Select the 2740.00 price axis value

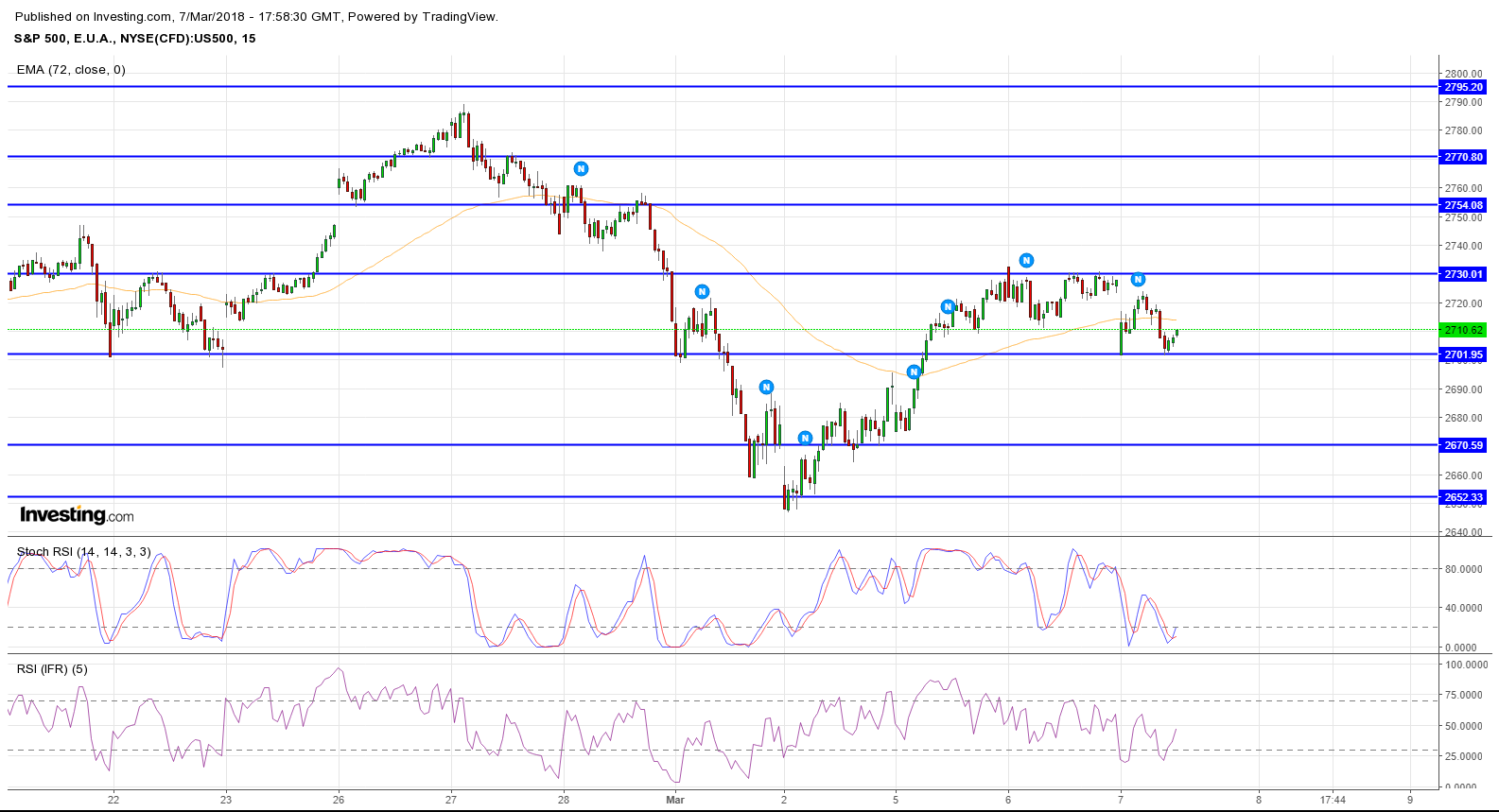pyautogui.click(x=1464, y=246)
